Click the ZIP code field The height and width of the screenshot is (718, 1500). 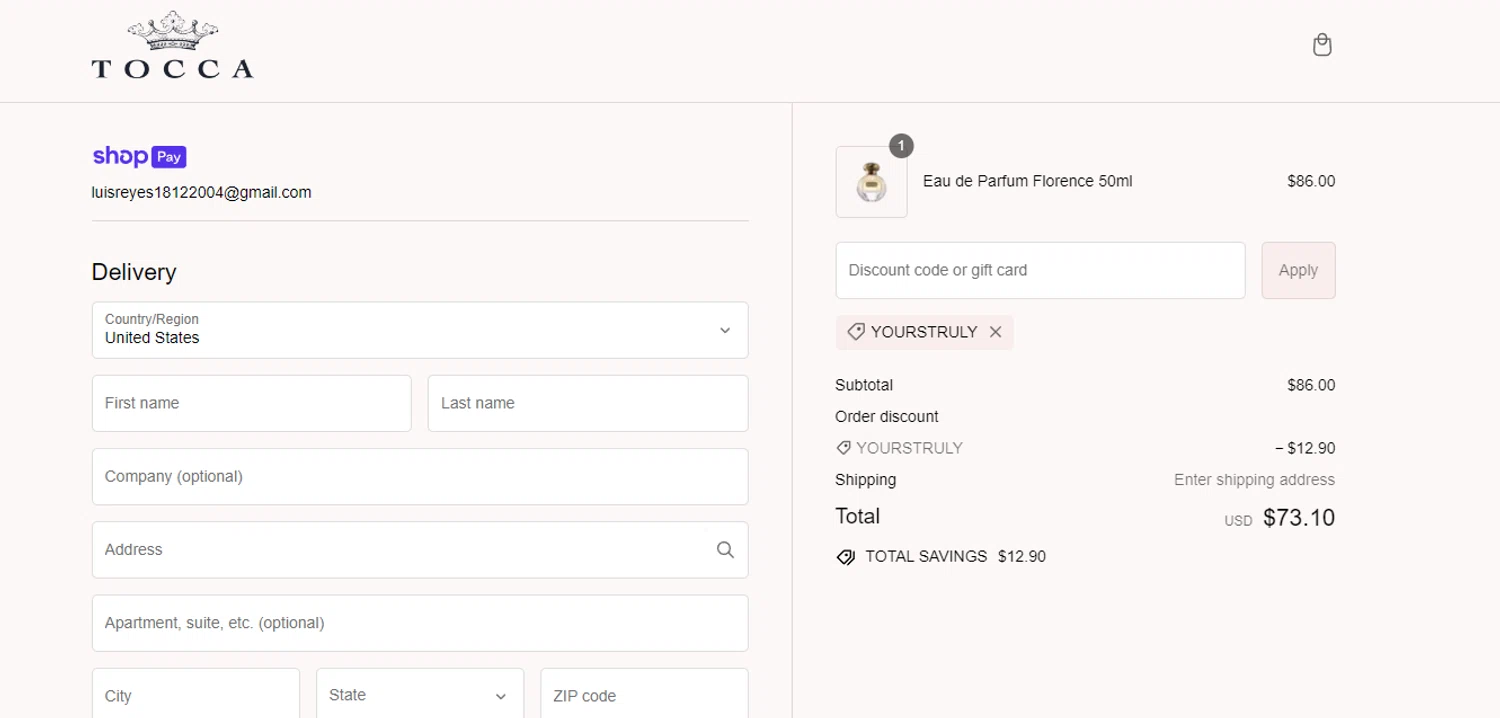[644, 695]
